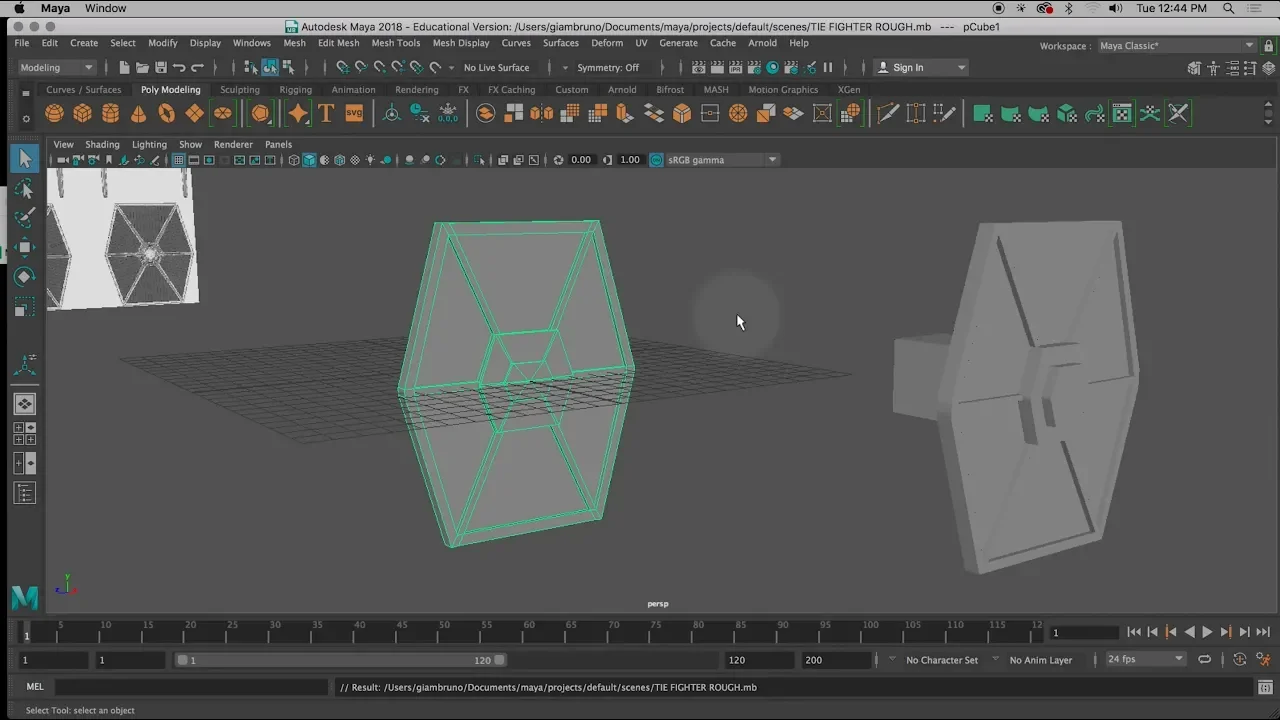Click the playback range slider bar
The image size is (1280, 720).
click(x=340, y=660)
